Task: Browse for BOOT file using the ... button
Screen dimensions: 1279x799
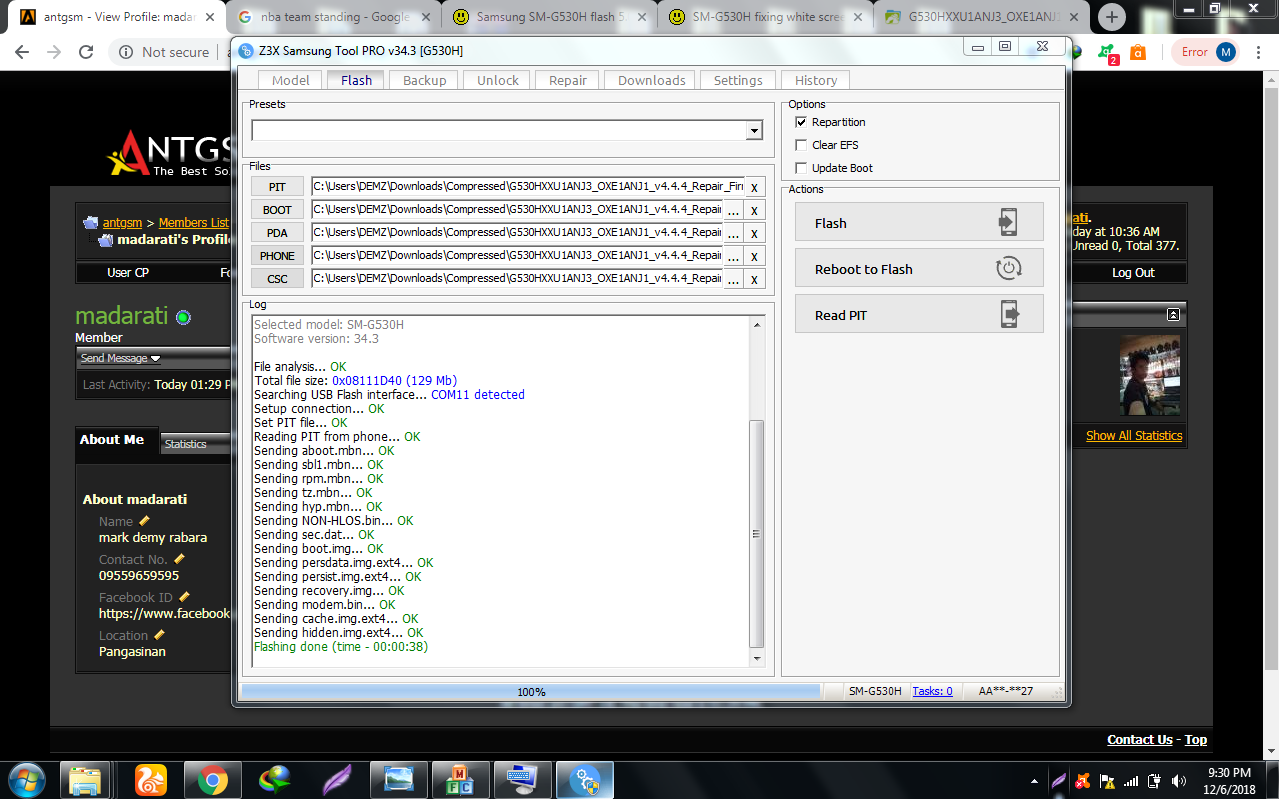Action: 733,210
